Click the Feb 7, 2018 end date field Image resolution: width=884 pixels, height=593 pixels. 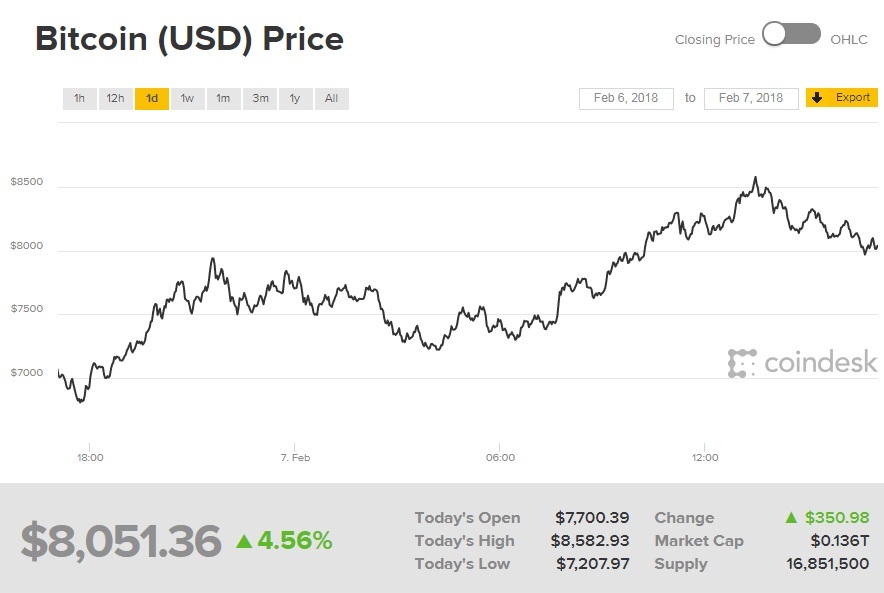tap(751, 98)
